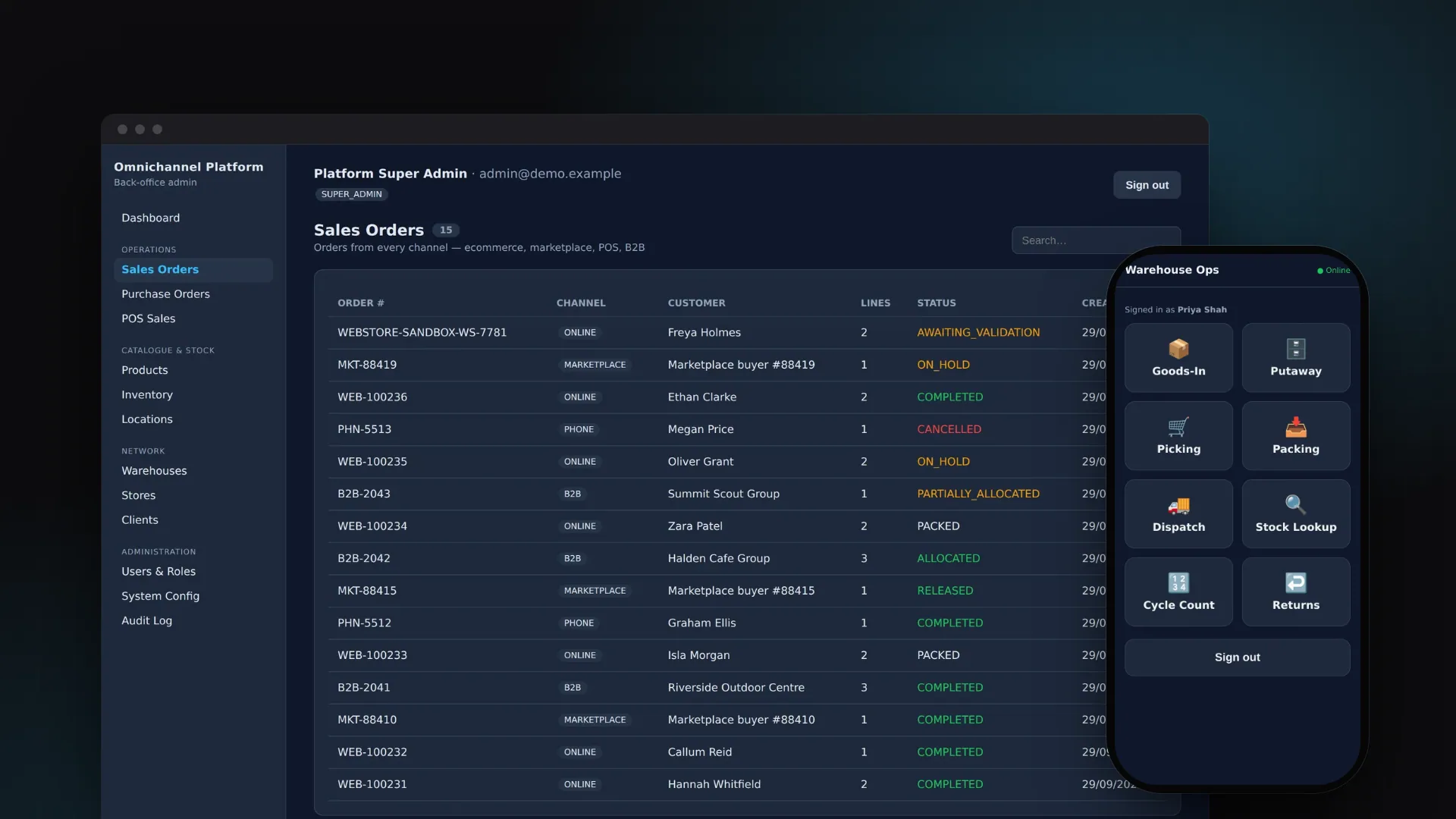
Task: Open Packing inbox icon tile
Action: (1295, 436)
